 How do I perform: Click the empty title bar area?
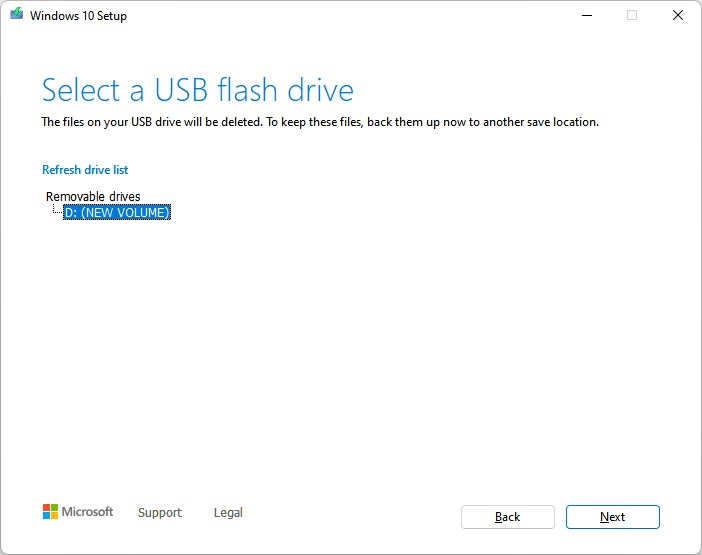(350, 15)
